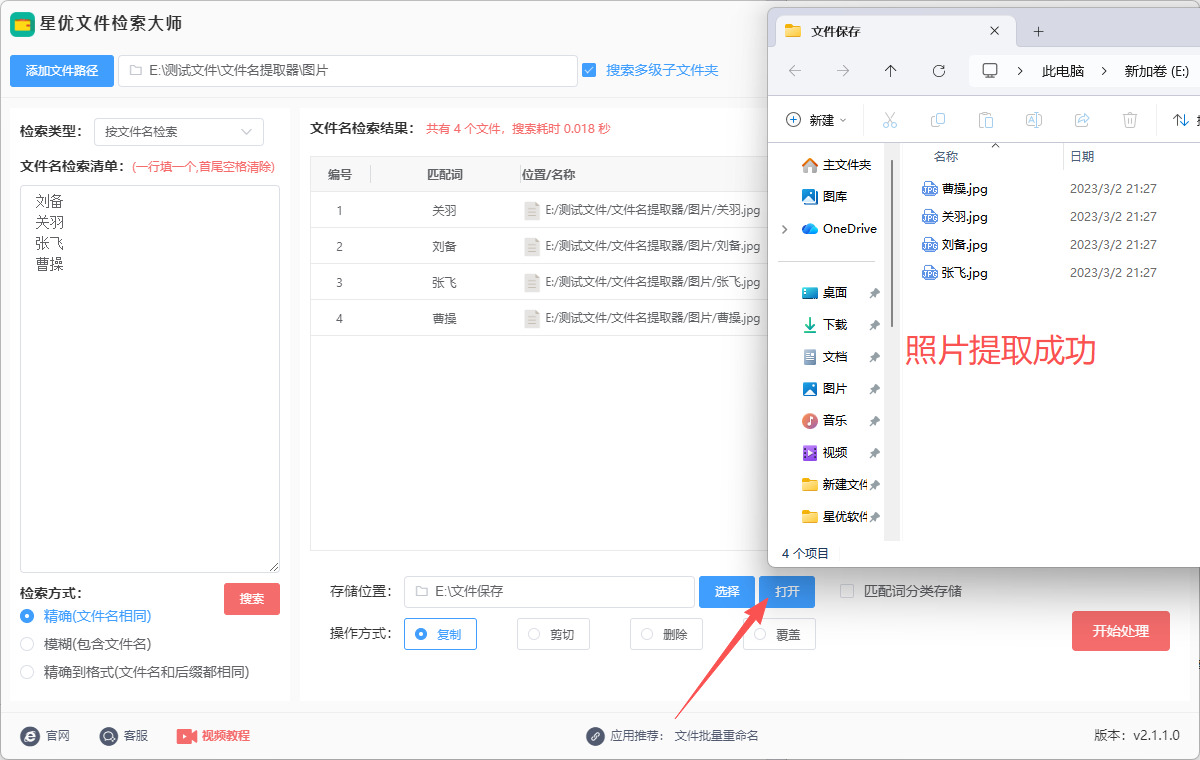Select 刘备.jpg in Explorer file list
The width and height of the screenshot is (1200, 760).
(965, 245)
